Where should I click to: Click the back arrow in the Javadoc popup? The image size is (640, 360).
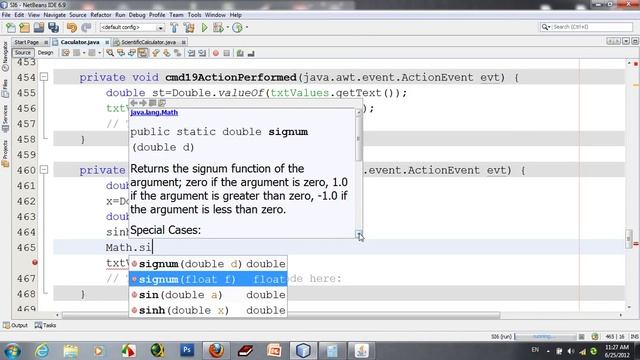point(134,103)
